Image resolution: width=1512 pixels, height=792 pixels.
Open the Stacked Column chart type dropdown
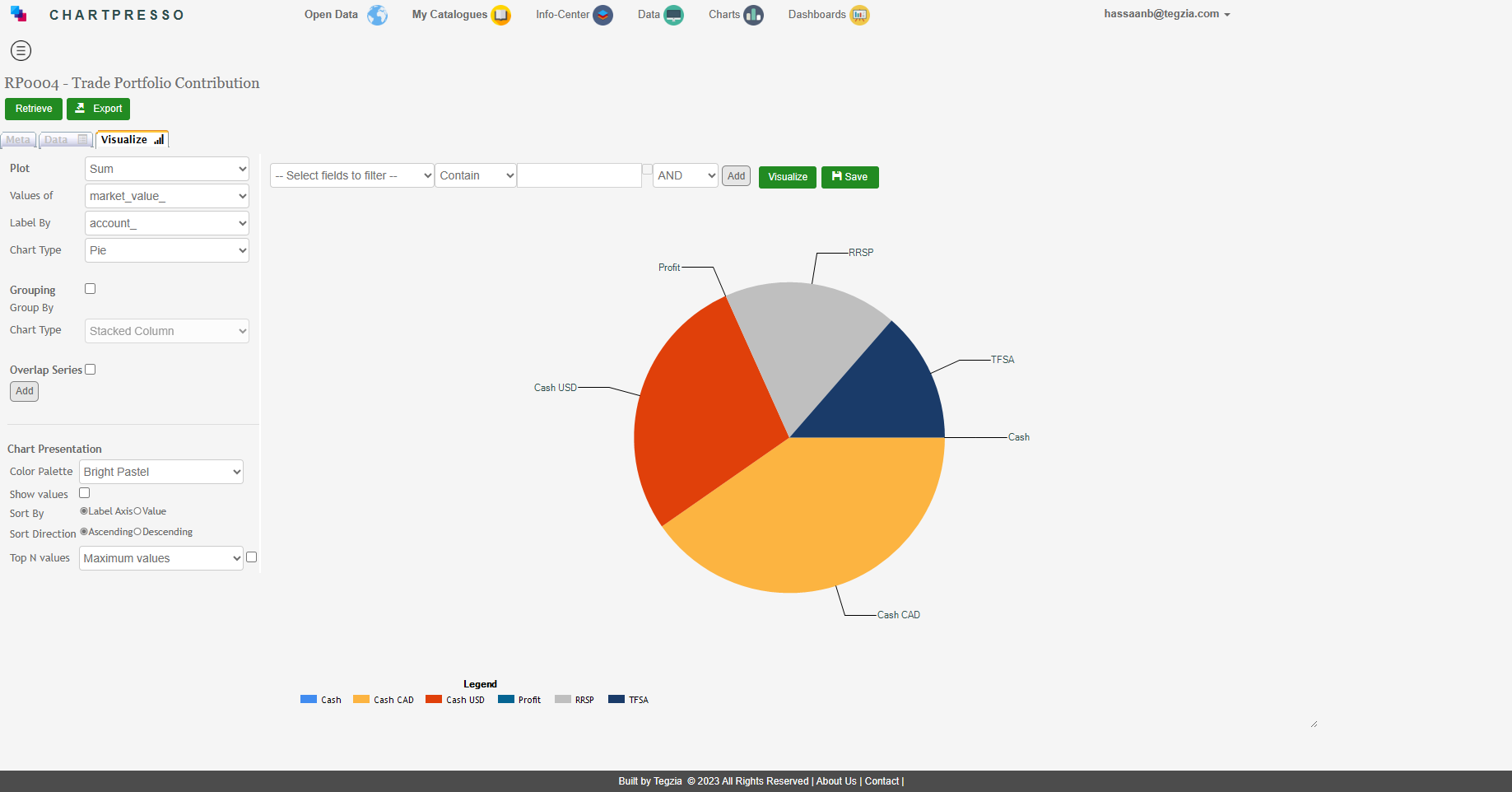[167, 331]
